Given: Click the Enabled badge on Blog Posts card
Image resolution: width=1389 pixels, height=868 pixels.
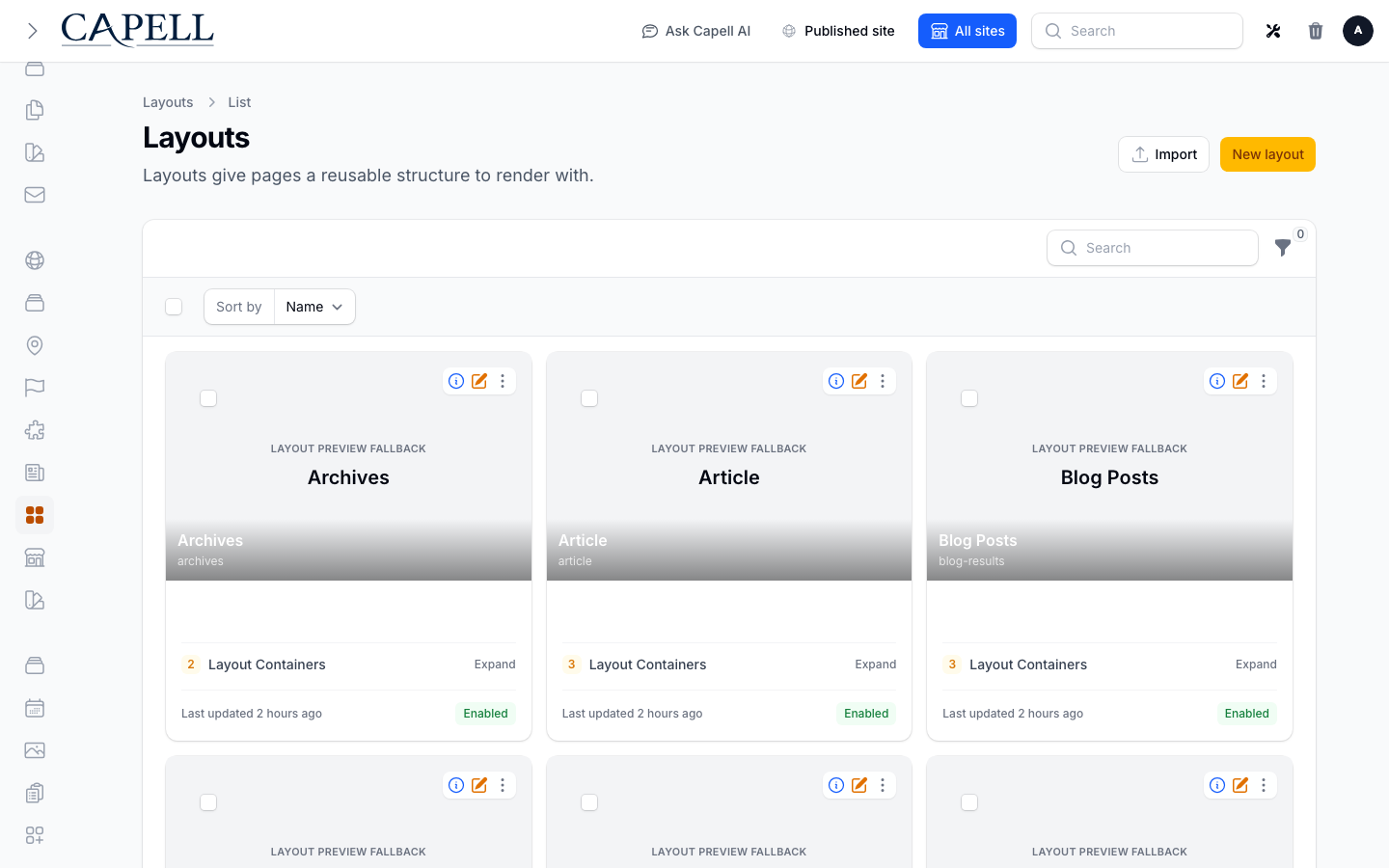Looking at the screenshot, I should [x=1247, y=714].
